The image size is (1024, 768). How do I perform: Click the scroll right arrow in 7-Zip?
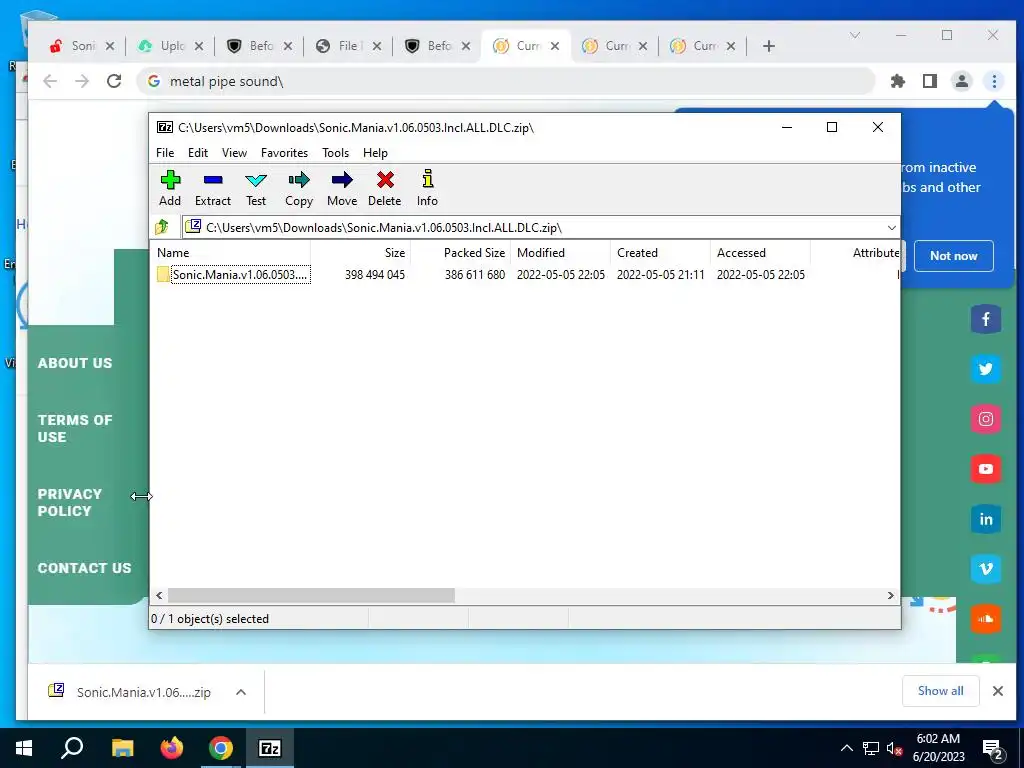click(890, 596)
